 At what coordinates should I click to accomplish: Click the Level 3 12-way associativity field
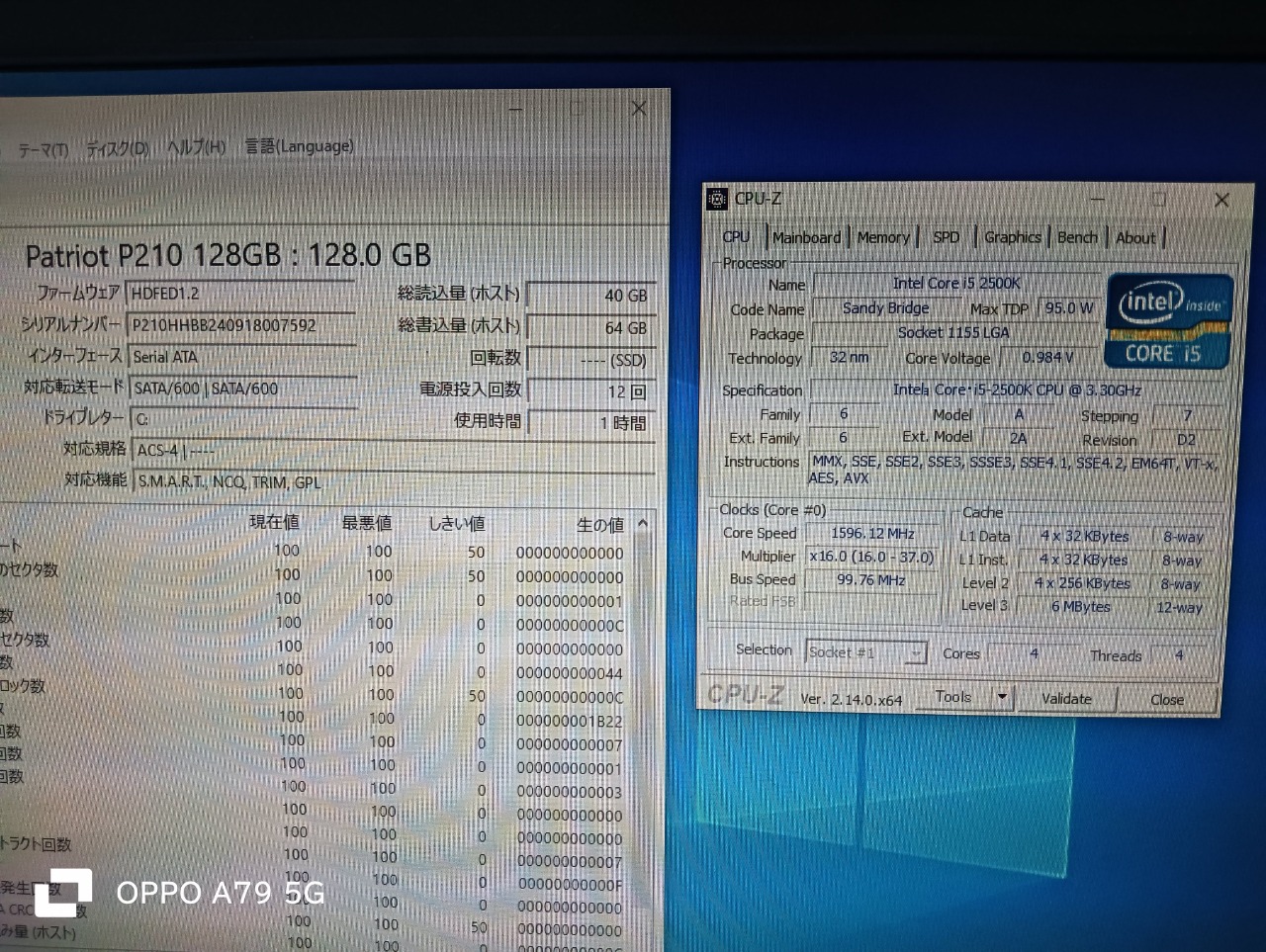[x=1180, y=607]
